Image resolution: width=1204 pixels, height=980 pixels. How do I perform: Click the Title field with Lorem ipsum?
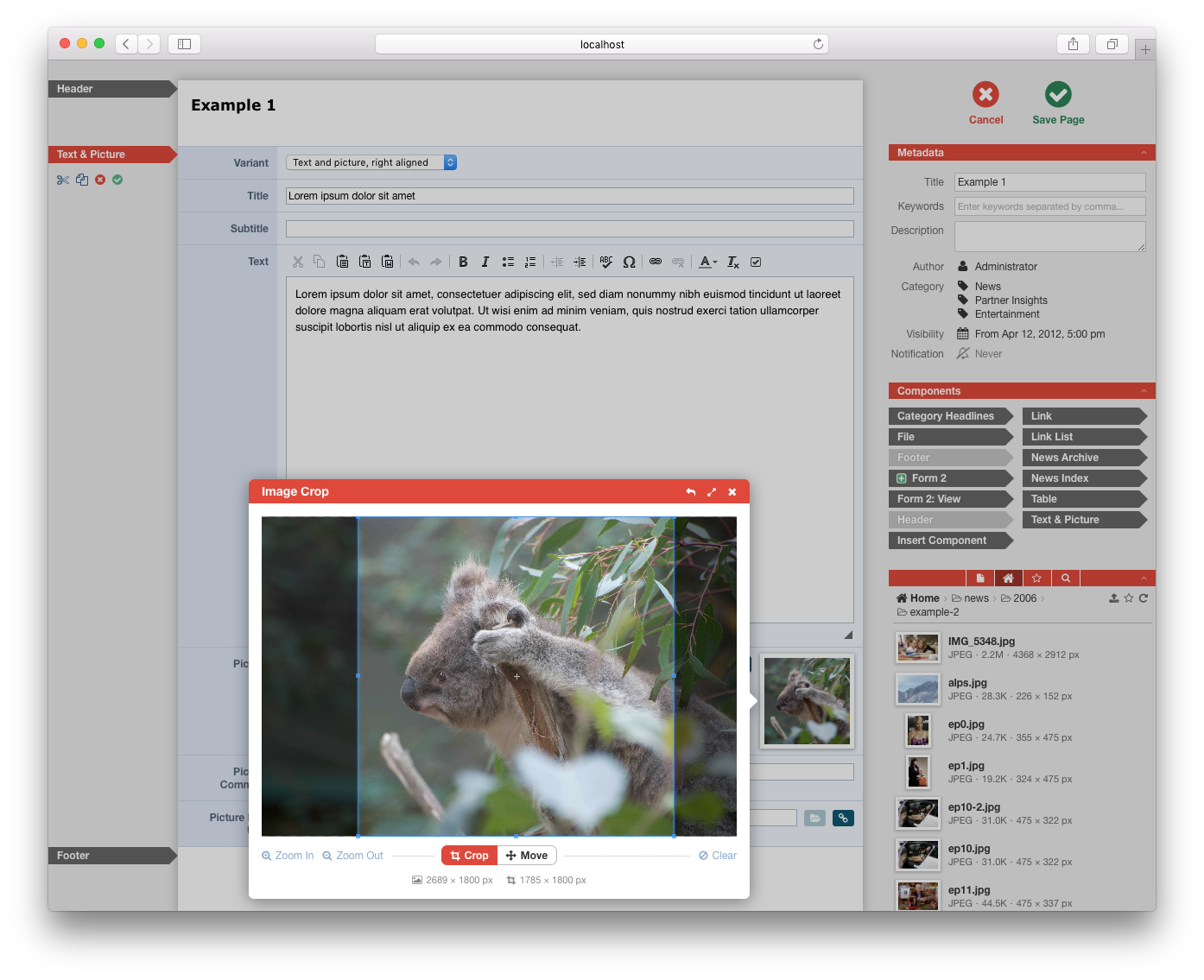pos(570,196)
